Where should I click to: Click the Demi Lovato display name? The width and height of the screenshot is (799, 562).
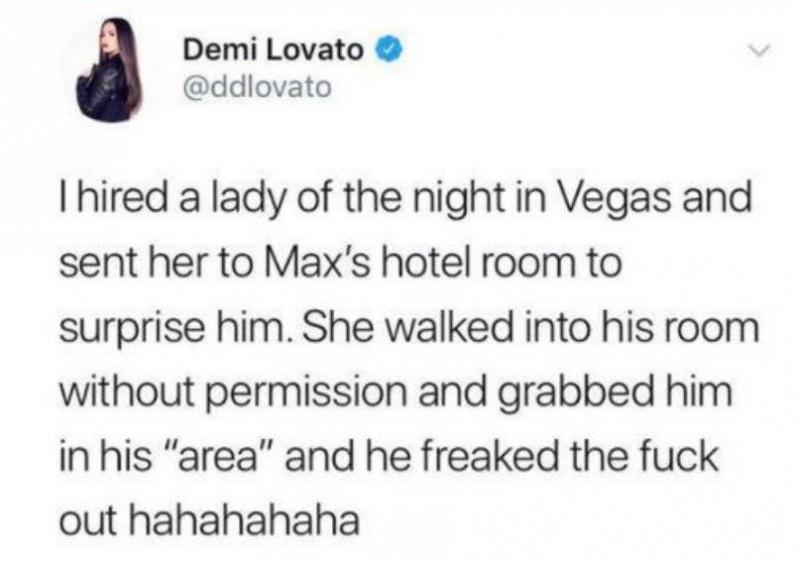(273, 50)
